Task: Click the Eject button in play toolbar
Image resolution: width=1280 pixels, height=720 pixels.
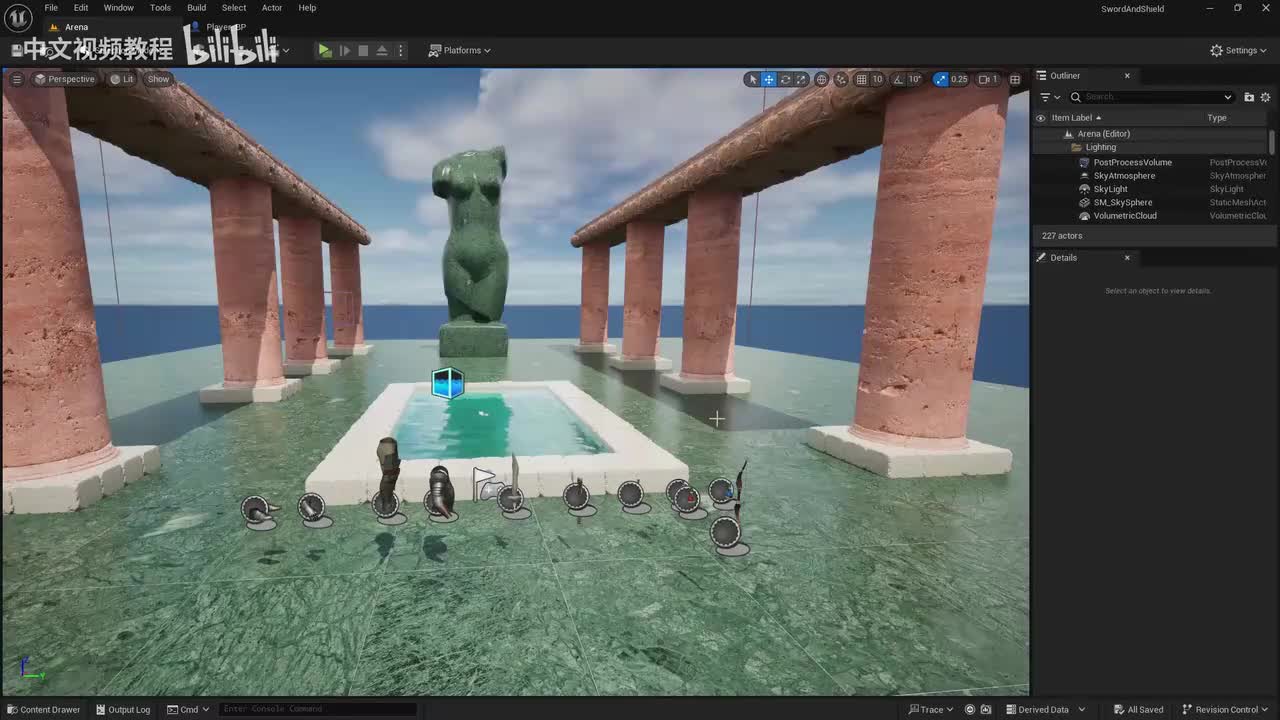Action: pyautogui.click(x=382, y=50)
